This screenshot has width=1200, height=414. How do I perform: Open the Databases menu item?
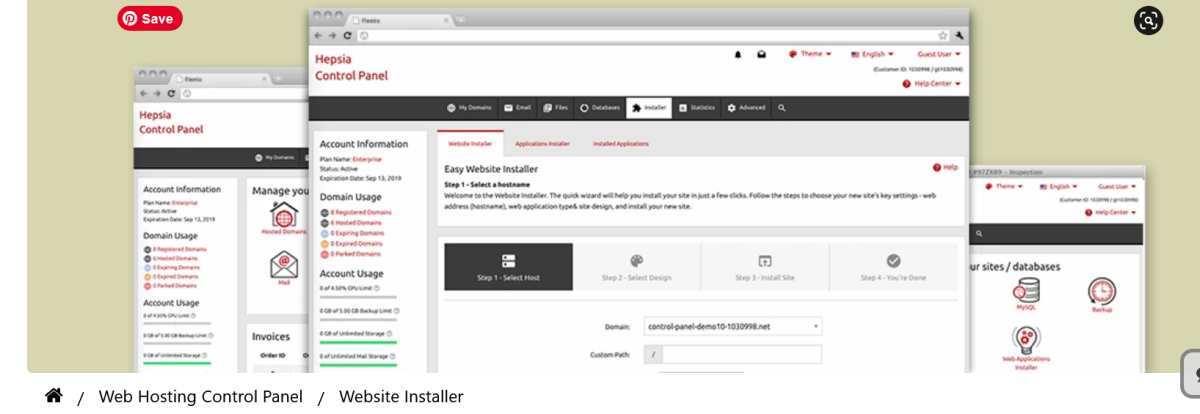coord(600,107)
